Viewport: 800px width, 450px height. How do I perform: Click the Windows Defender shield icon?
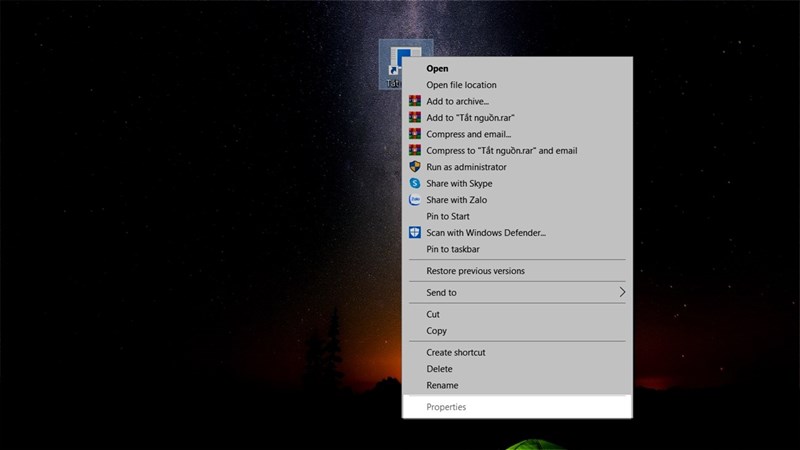tap(415, 233)
